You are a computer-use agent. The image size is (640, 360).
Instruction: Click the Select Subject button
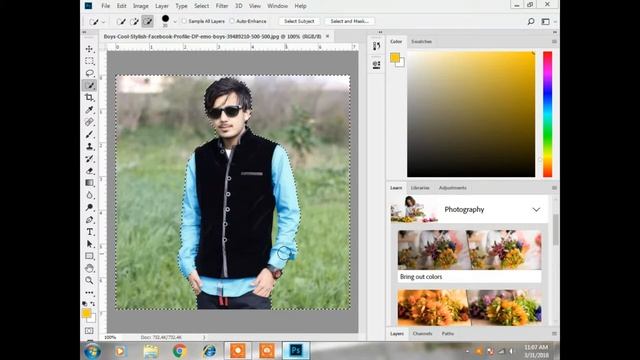coord(299,21)
